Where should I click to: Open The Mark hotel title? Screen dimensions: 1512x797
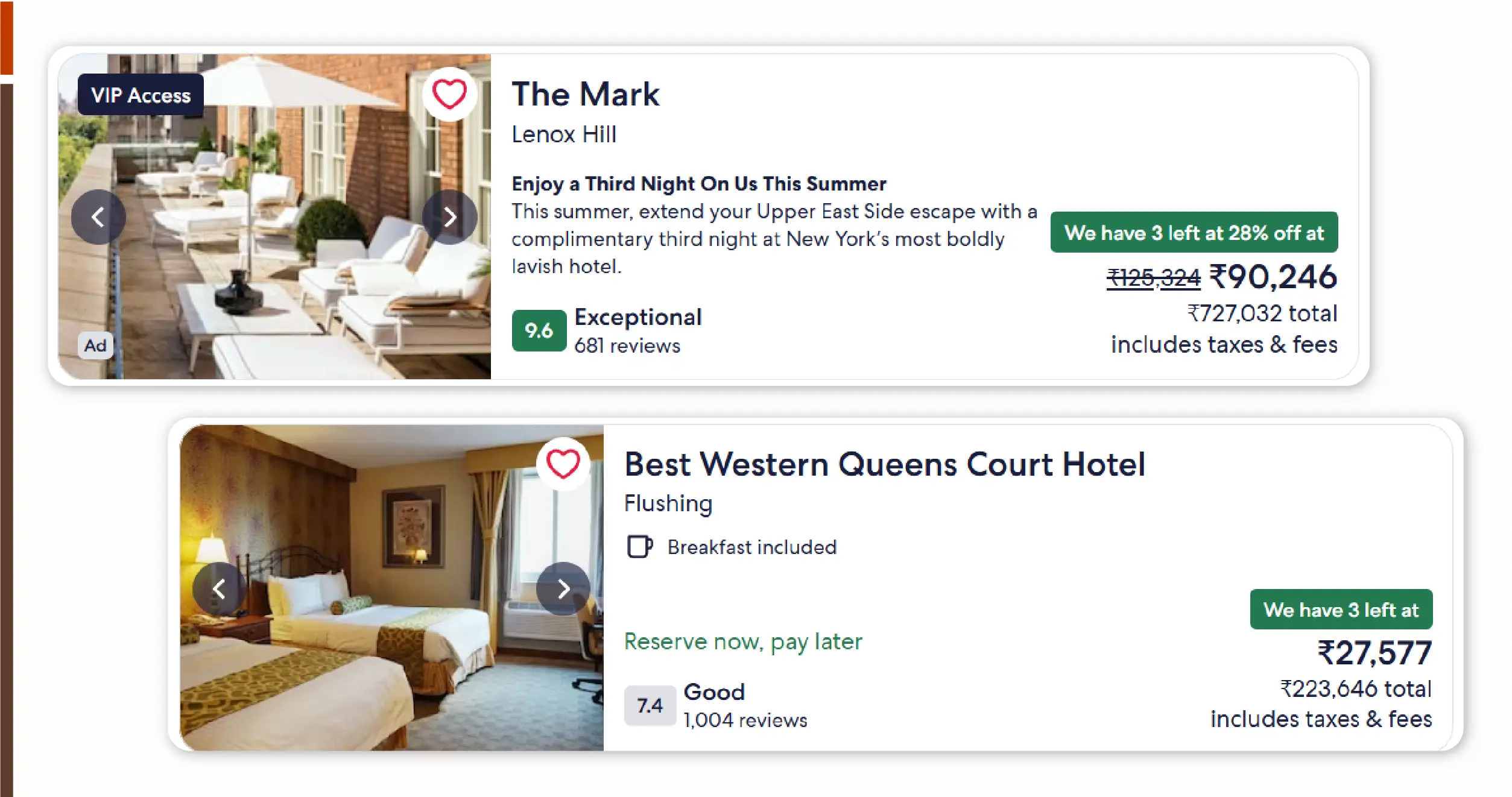(585, 95)
